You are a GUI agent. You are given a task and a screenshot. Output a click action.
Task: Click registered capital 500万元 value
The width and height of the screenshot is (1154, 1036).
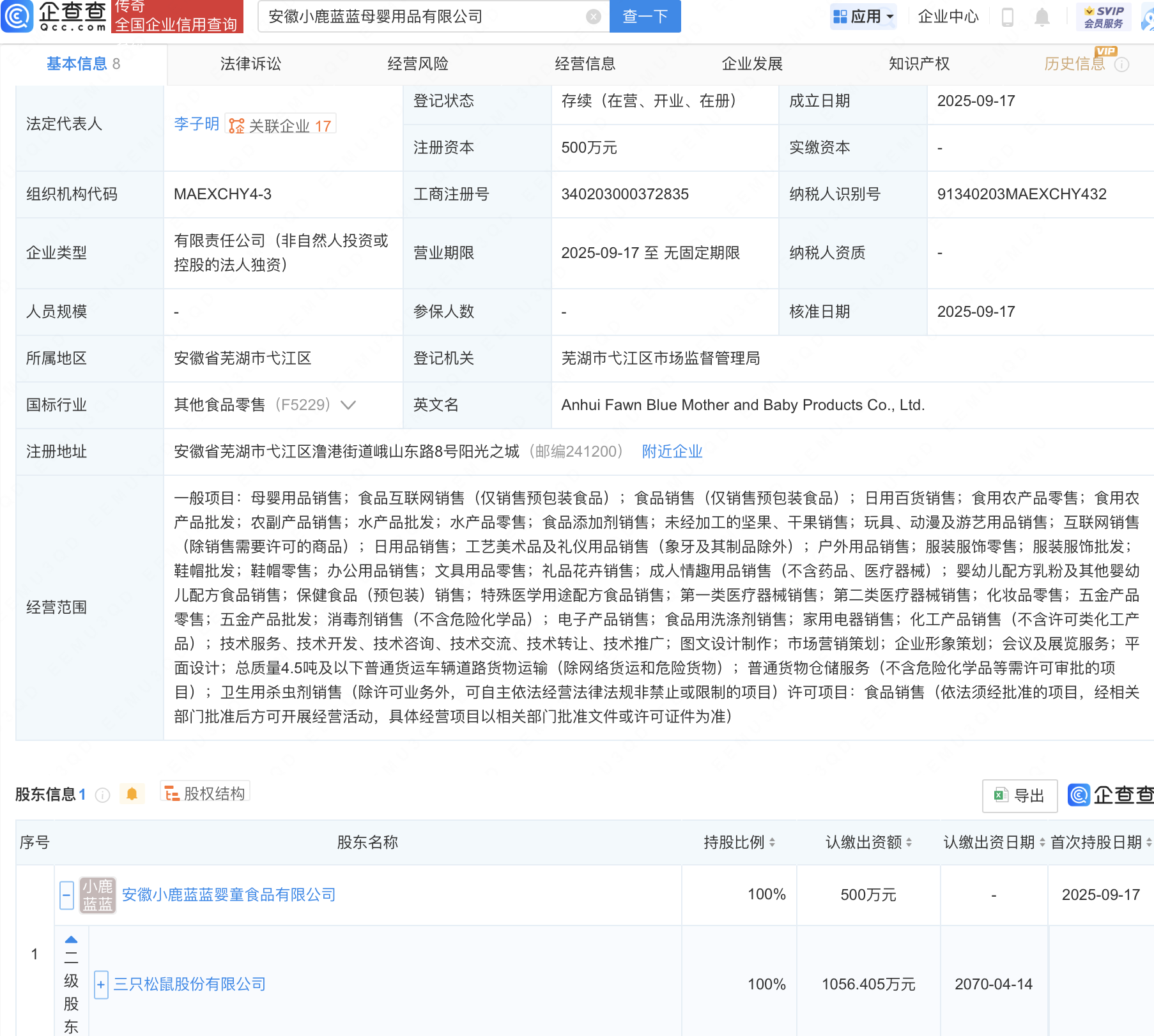589,148
